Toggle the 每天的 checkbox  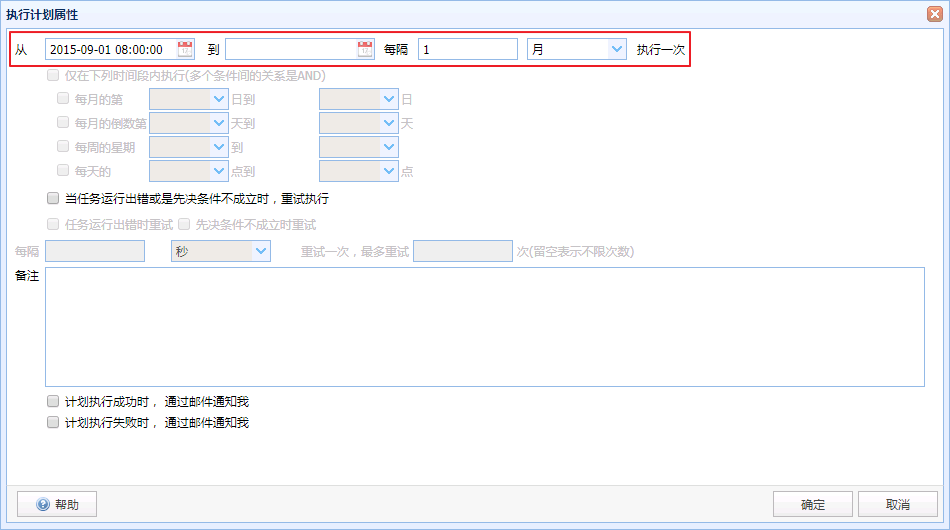tap(63, 170)
